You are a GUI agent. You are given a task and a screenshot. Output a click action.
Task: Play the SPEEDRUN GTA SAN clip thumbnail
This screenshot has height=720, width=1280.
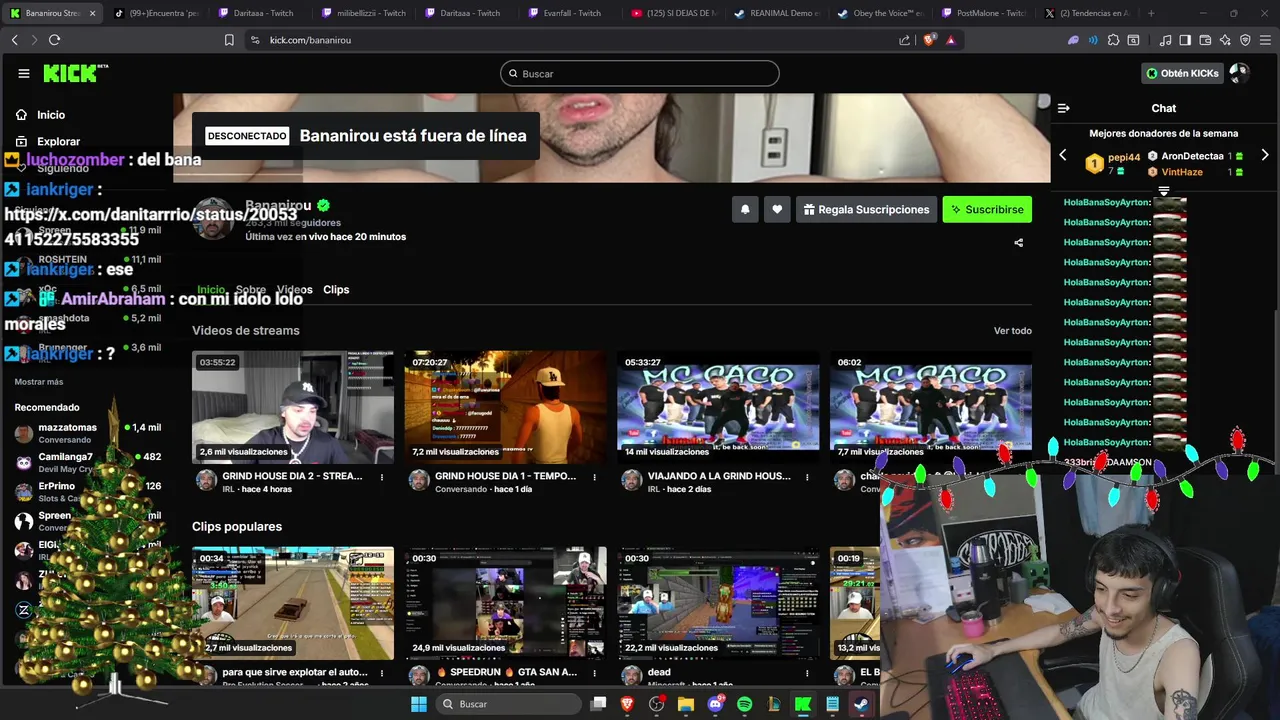[505, 603]
